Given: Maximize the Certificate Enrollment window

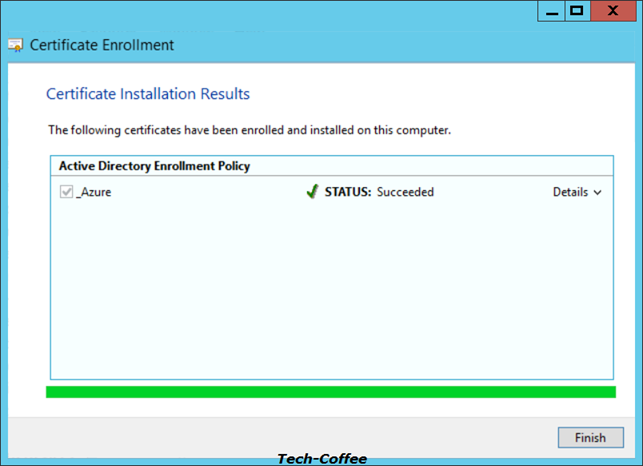Looking at the screenshot, I should pyautogui.click(x=577, y=11).
